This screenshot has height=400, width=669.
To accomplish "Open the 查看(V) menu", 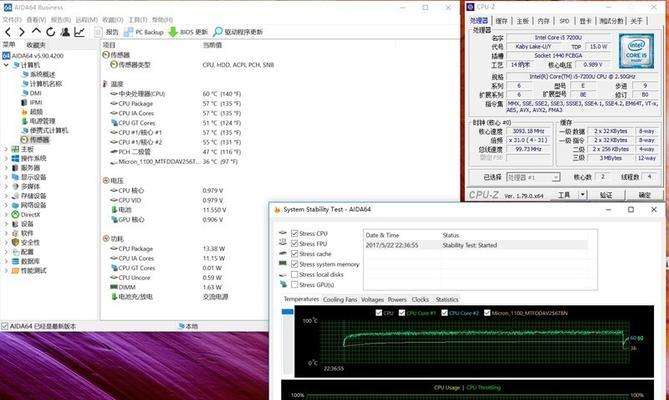I will coord(36,20).
